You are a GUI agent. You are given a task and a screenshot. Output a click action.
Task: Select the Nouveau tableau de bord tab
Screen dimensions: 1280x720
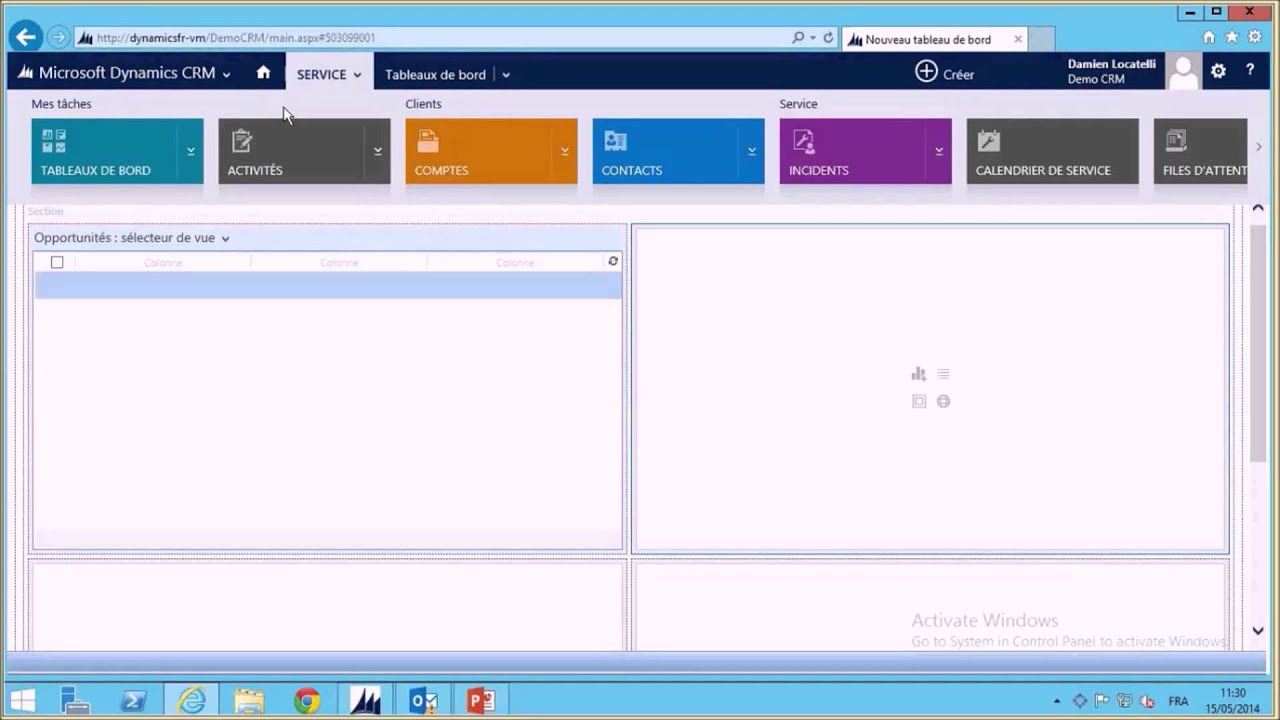[x=926, y=39]
